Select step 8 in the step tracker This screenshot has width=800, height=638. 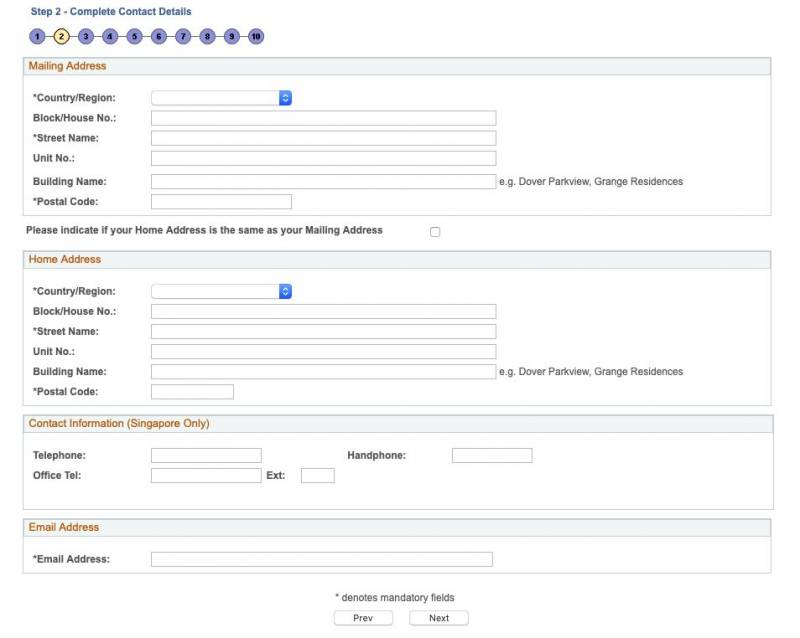[x=207, y=37]
